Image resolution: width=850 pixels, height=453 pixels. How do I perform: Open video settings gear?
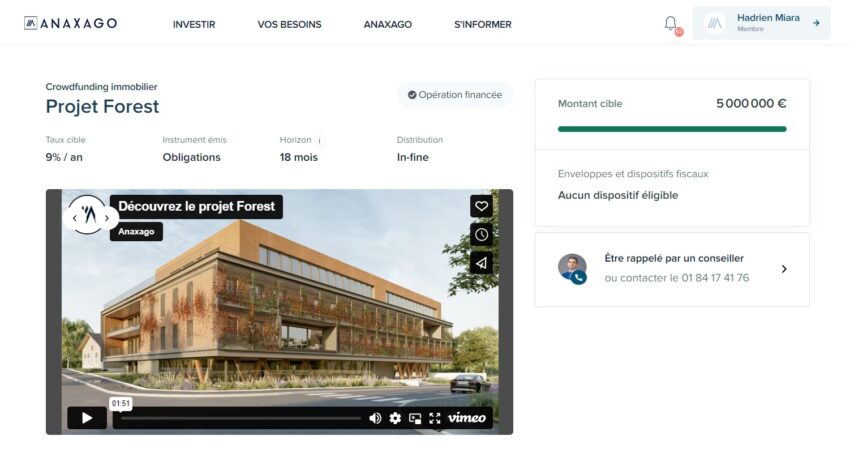395,418
